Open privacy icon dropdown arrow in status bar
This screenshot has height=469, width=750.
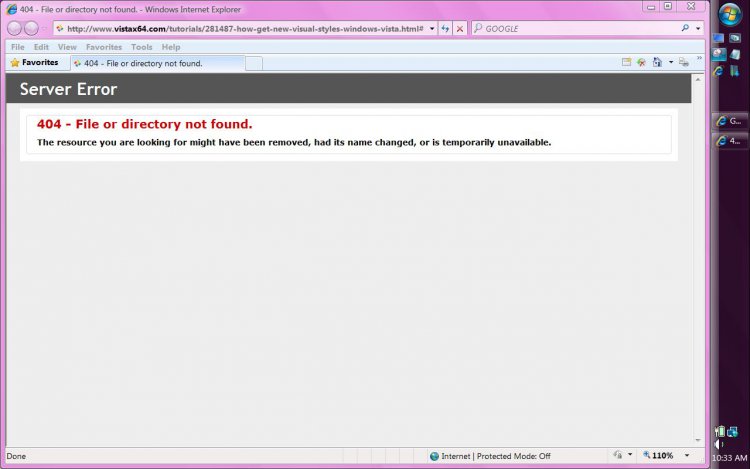click(x=630, y=455)
